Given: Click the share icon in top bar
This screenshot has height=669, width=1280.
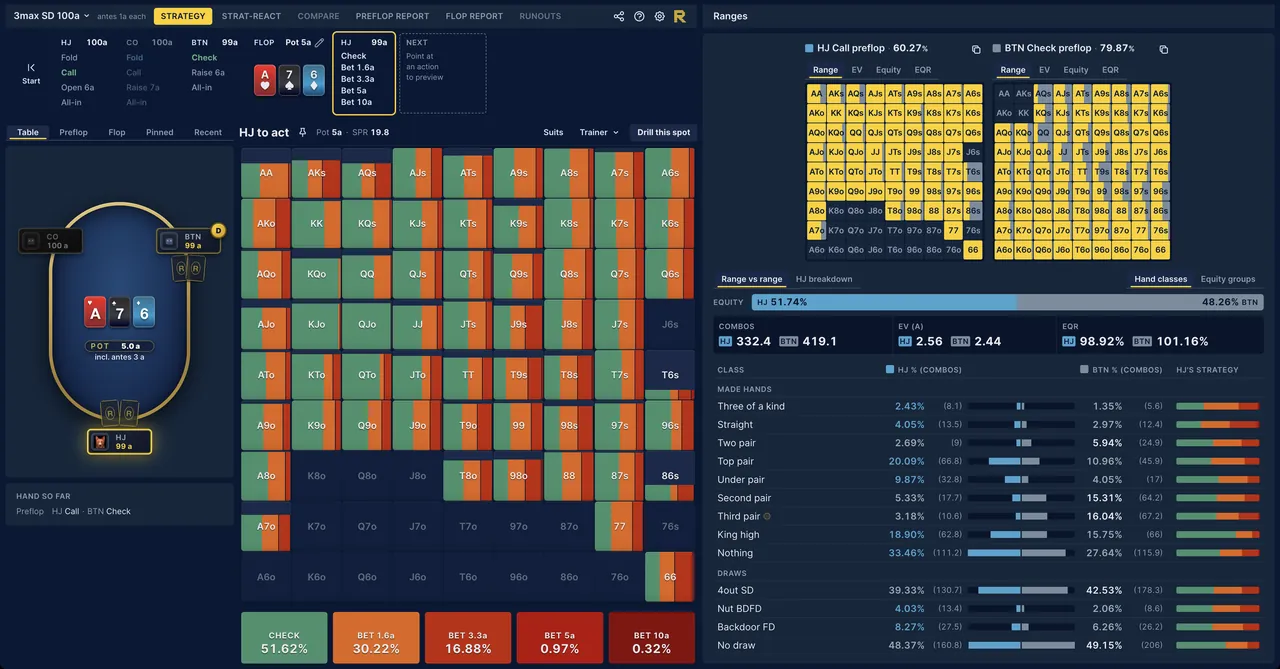Looking at the screenshot, I should coord(619,16).
